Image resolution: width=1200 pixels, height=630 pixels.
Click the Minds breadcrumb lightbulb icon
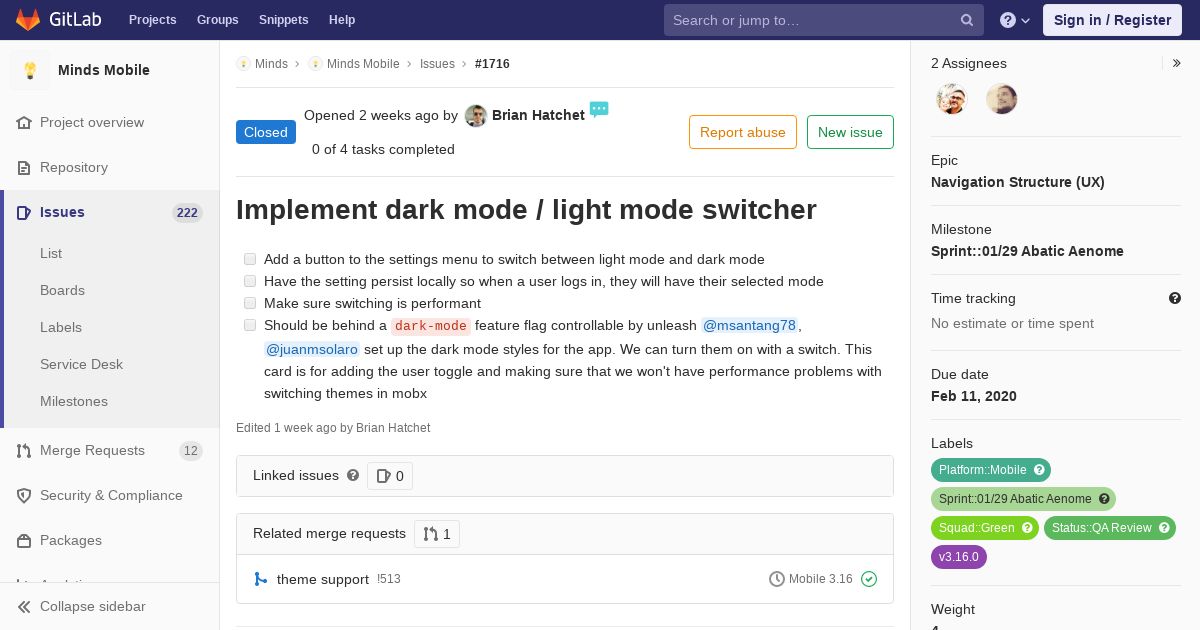[243, 64]
